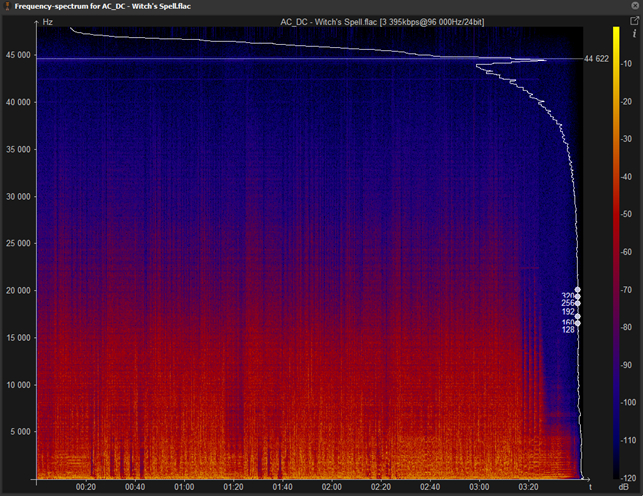The height and width of the screenshot is (496, 643).
Task: Click the -120 dB scale label
Action: tap(628, 478)
